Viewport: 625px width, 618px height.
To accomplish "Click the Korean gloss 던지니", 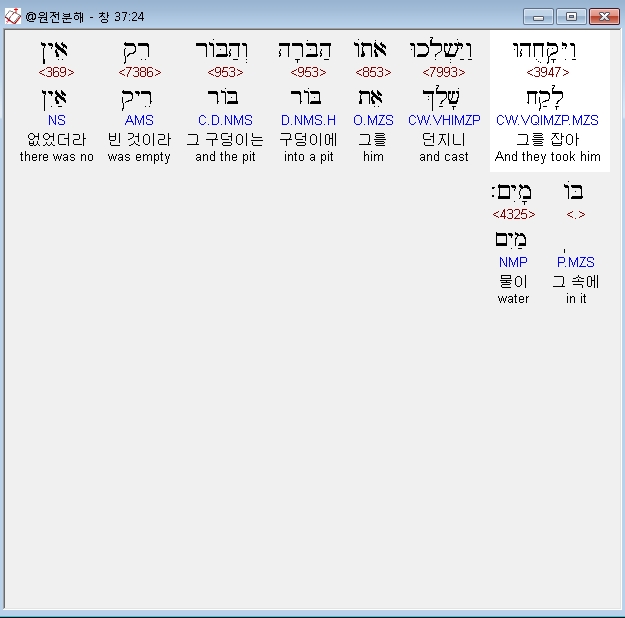I will pyautogui.click(x=444, y=139).
